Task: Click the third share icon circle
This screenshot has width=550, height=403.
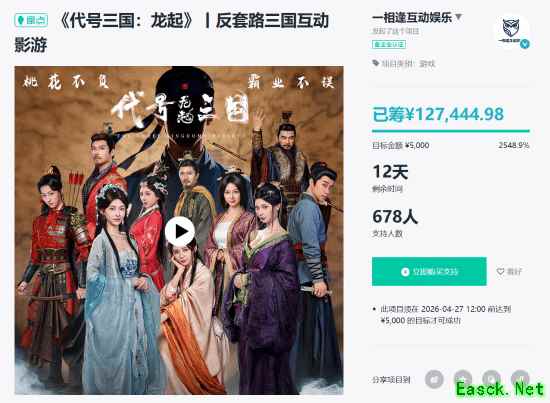Action: point(492,379)
